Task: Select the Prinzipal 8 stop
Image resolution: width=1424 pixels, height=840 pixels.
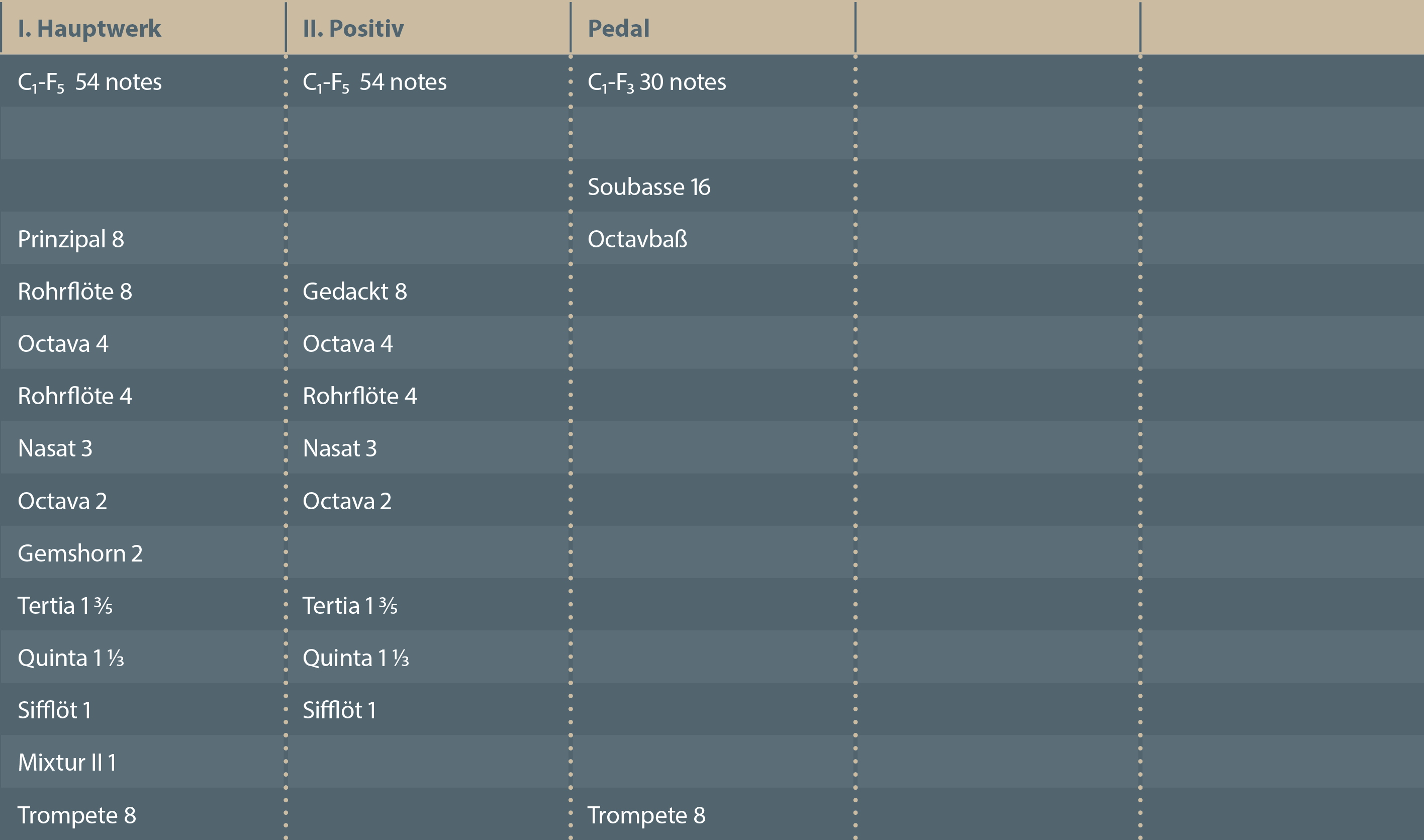Action: pyautogui.click(x=71, y=239)
